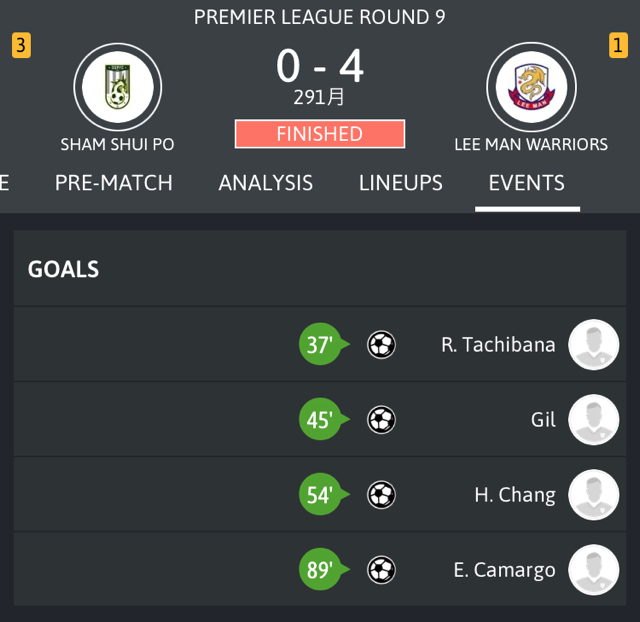
Task: Open H. Chang's player avatar
Action: click(593, 495)
